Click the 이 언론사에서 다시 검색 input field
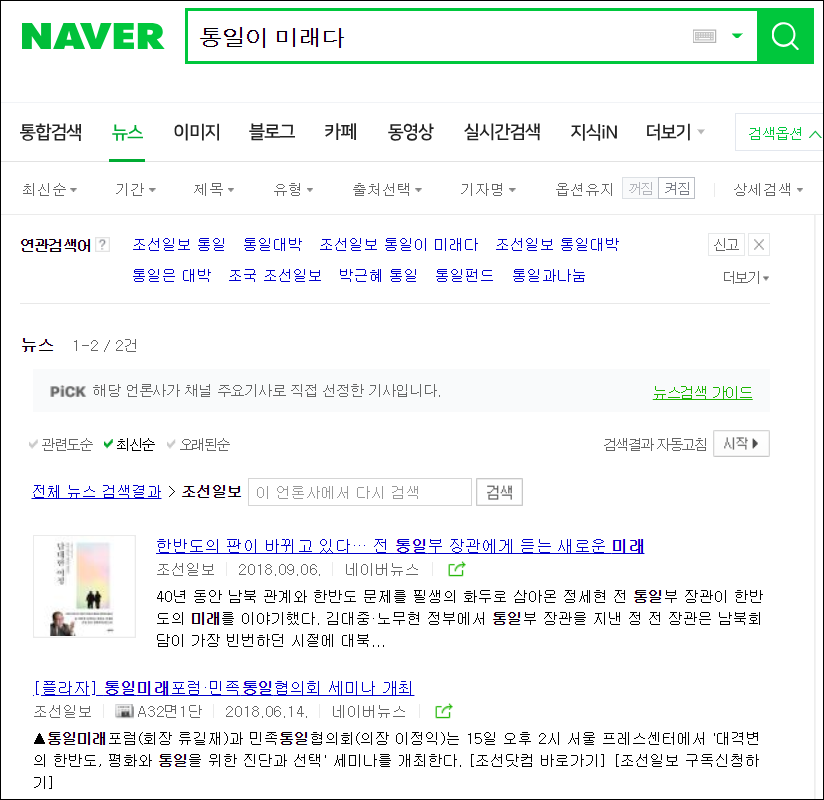824x800 pixels. [x=360, y=492]
